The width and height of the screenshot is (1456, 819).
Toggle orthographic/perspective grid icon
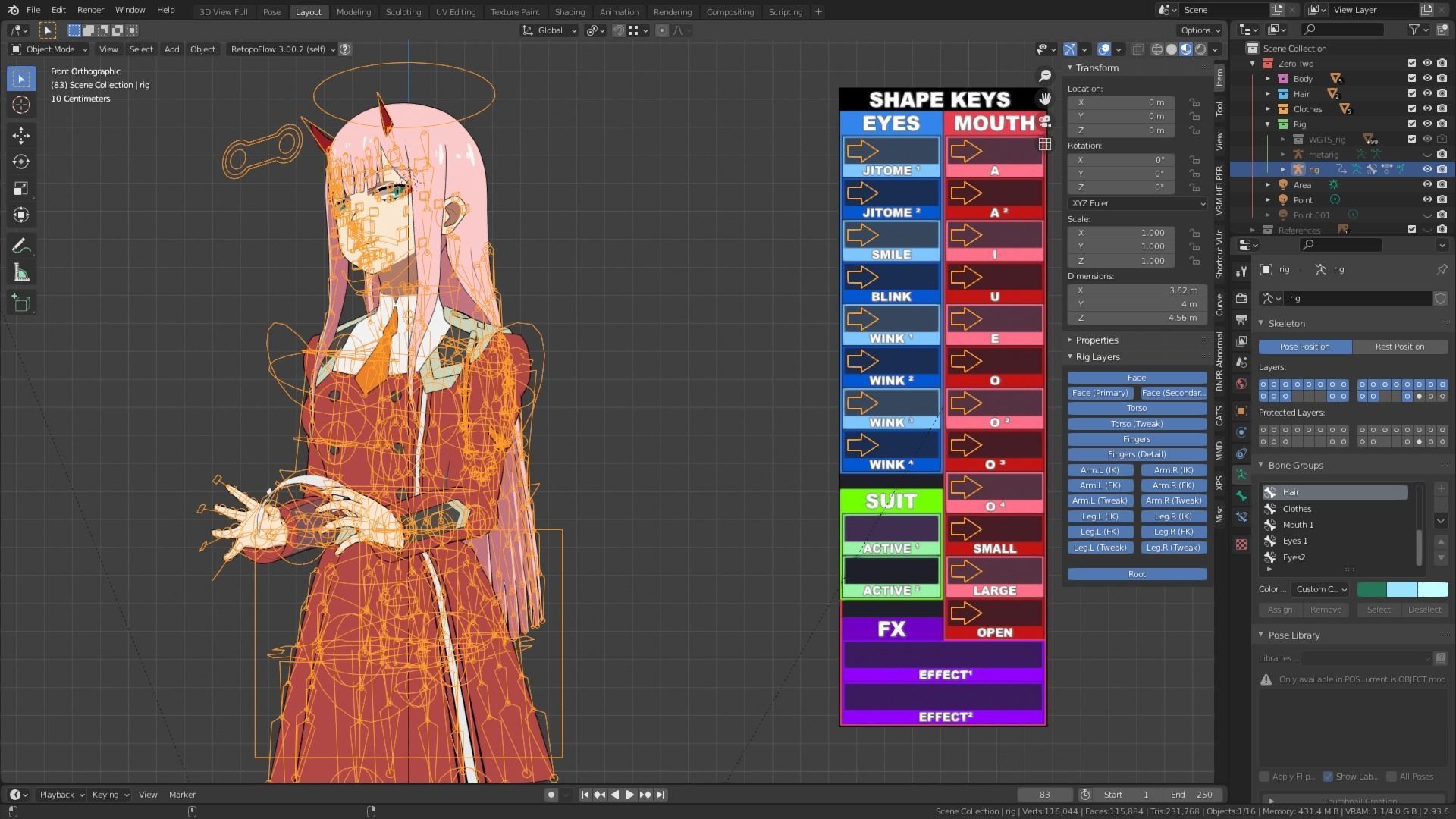[1045, 144]
